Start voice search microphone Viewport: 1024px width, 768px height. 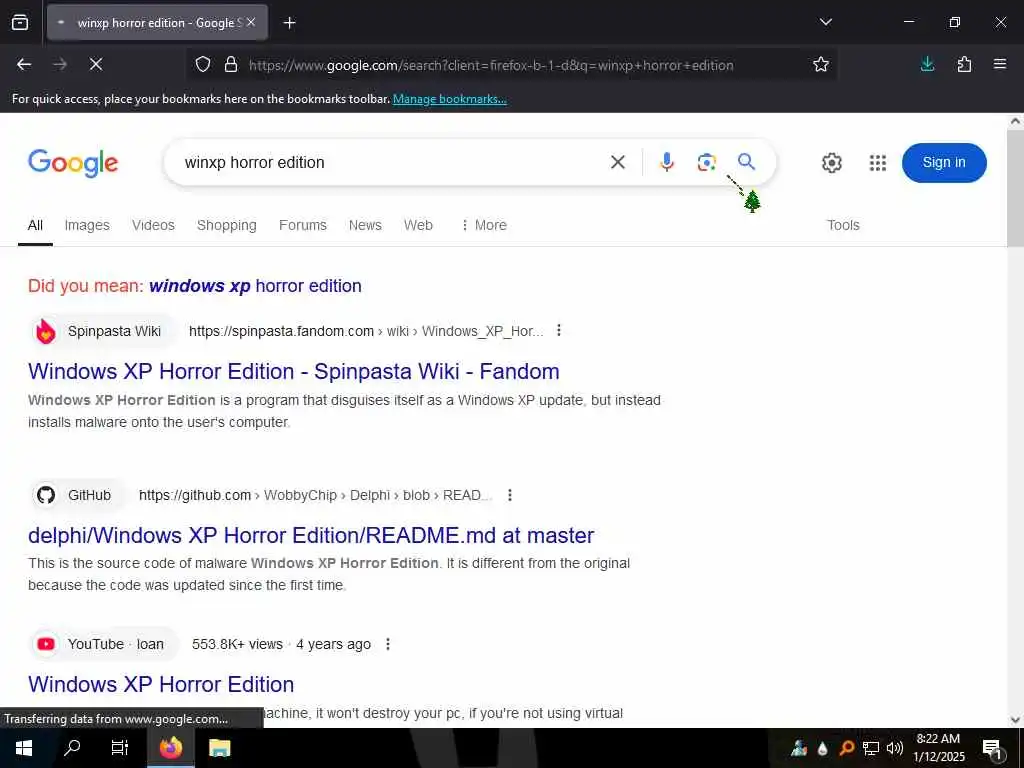click(x=666, y=162)
